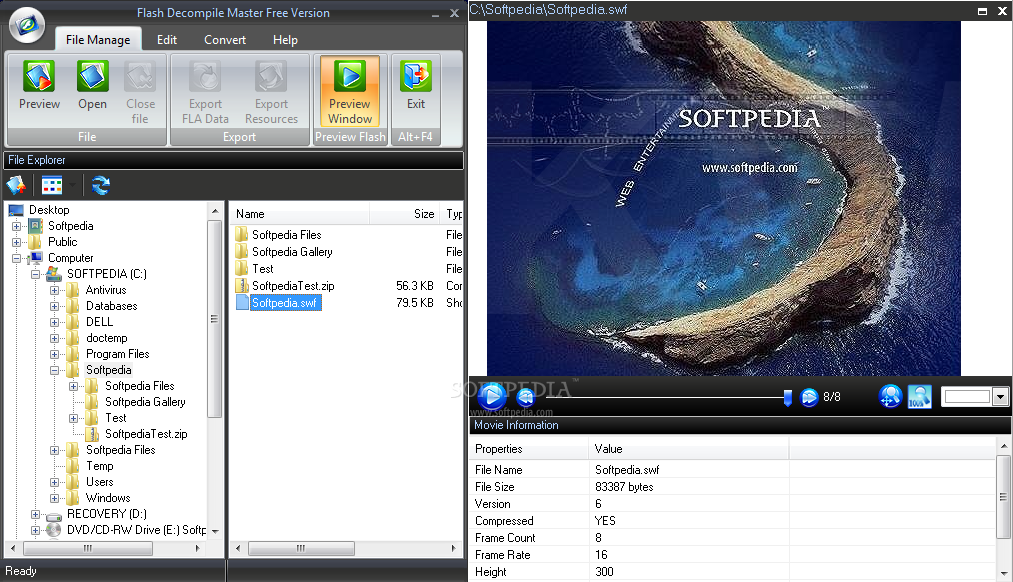Click the playback progress slider handle
Screen dimensions: 1013x582
[x=788, y=397]
